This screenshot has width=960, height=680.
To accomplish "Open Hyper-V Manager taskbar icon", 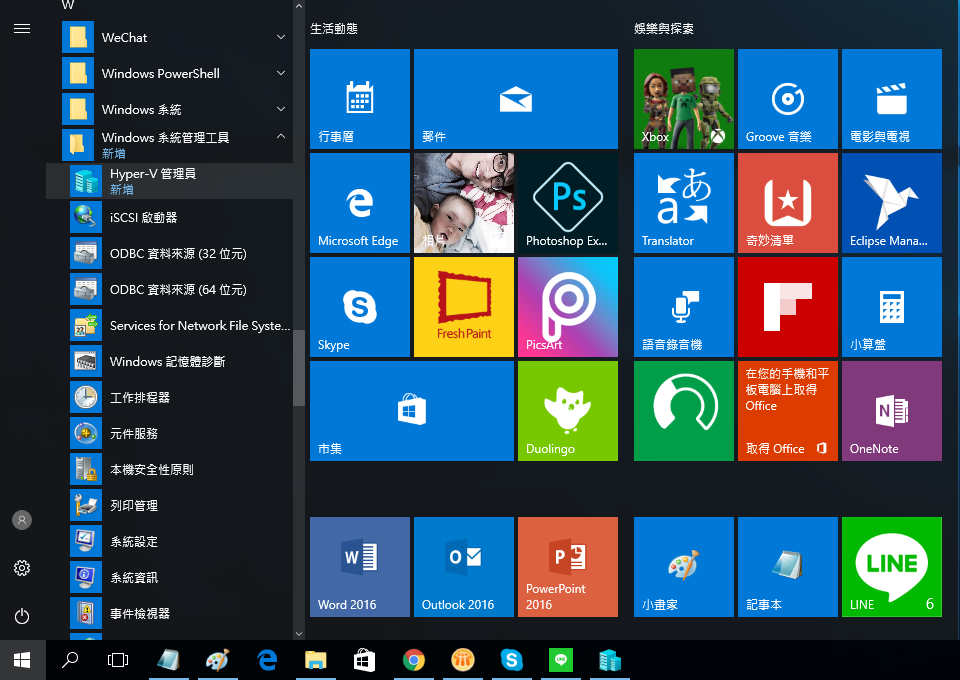I will (610, 660).
